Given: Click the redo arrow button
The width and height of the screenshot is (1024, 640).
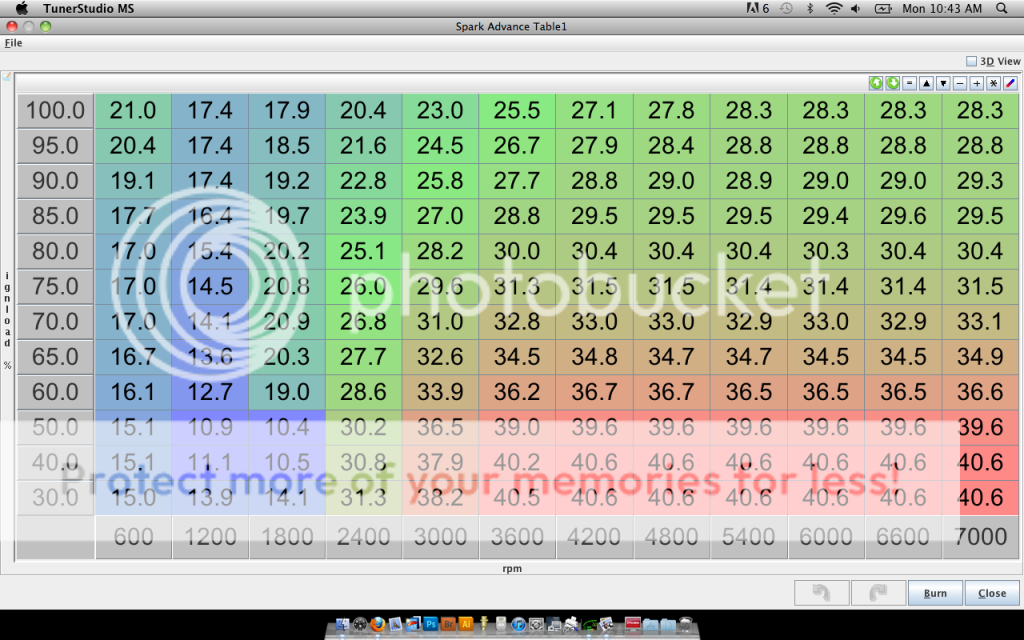Looking at the screenshot, I should point(877,593).
